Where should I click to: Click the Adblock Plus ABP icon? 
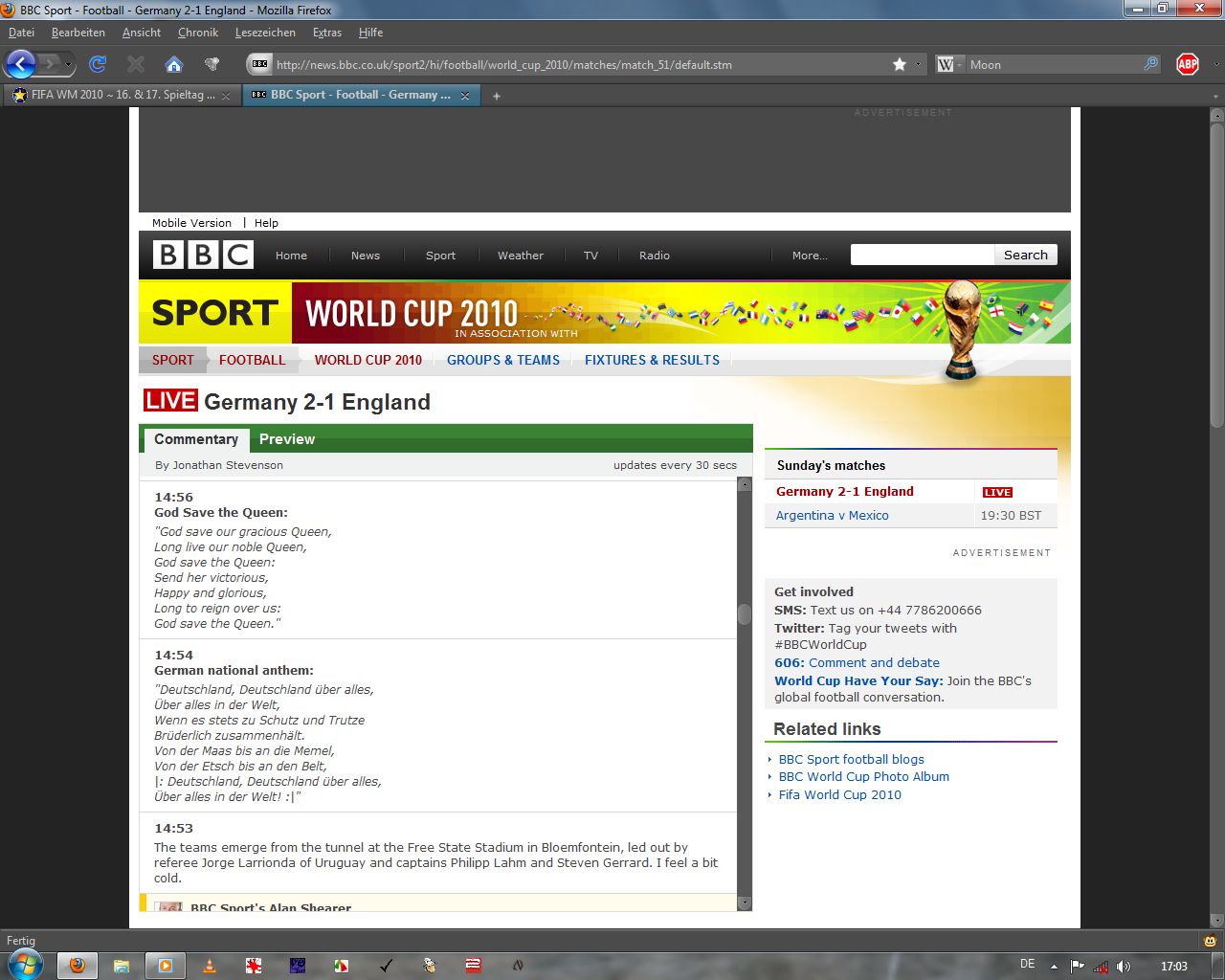point(1187,64)
